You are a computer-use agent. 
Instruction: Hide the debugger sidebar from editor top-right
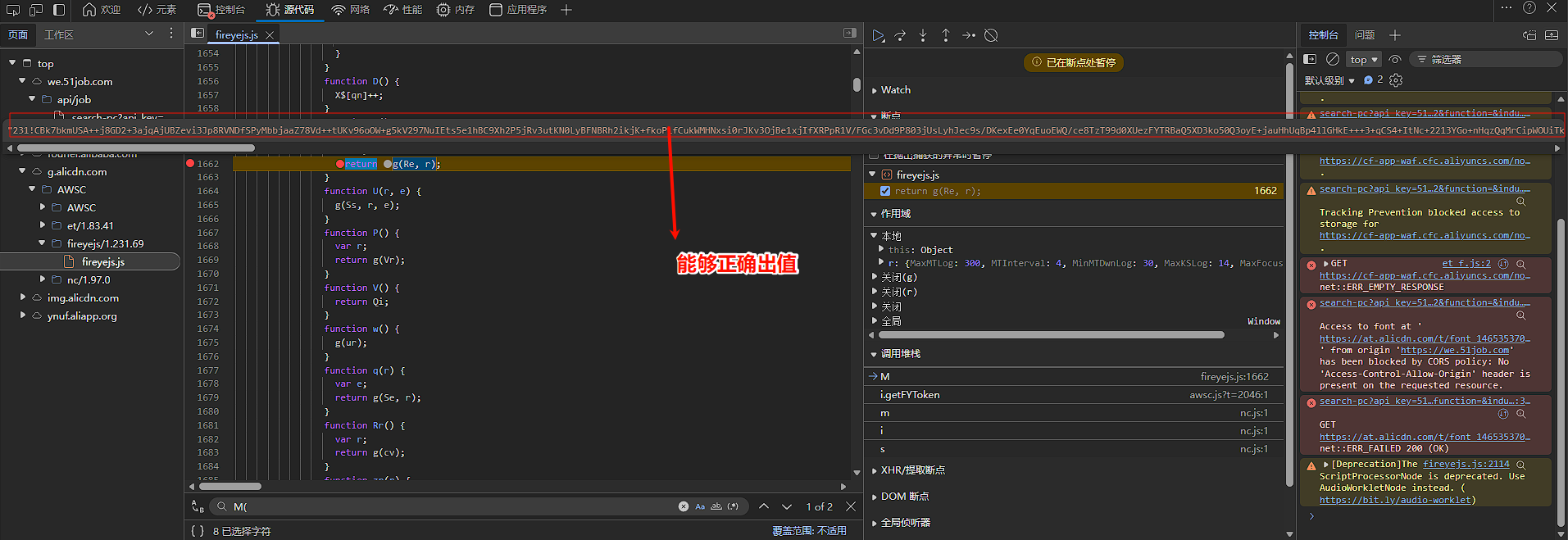click(x=849, y=33)
